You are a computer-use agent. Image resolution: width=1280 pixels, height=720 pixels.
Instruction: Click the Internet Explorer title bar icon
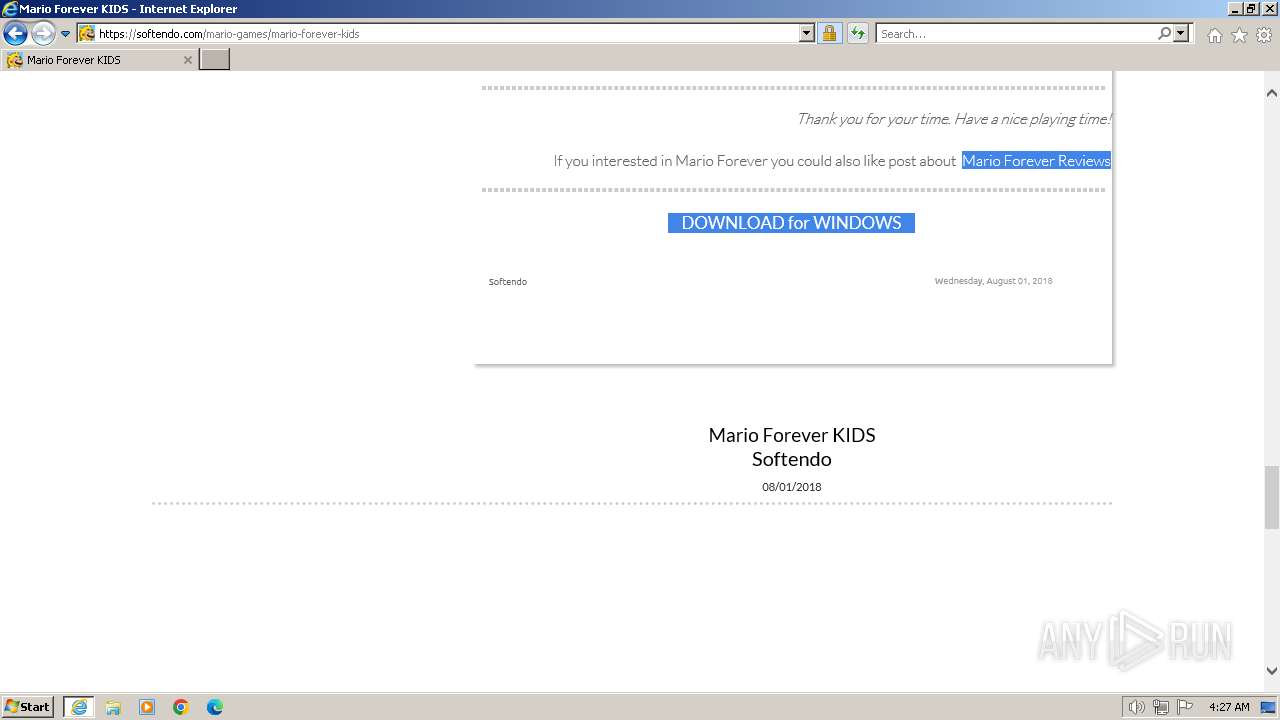coord(10,9)
